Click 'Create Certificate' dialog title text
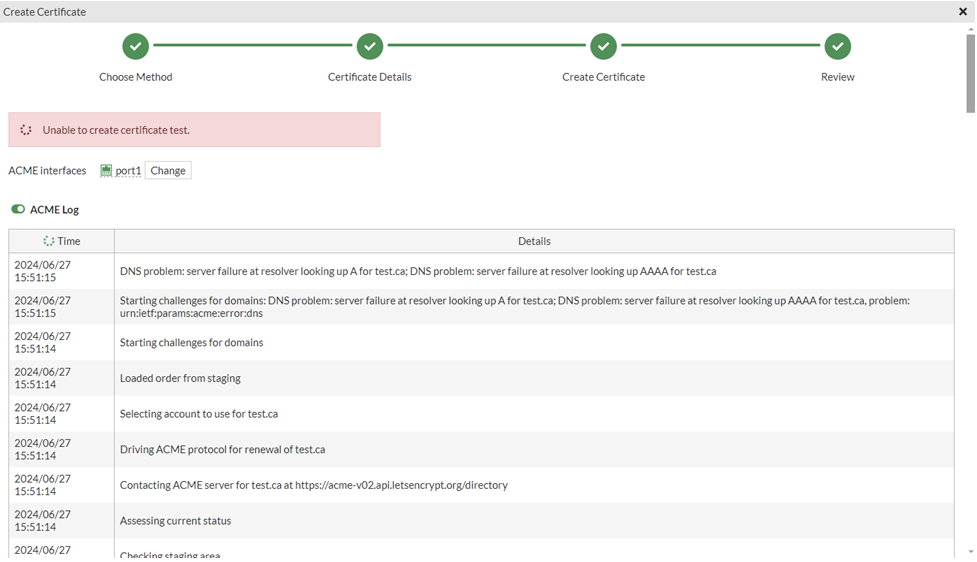977x562 pixels. [x=44, y=12]
